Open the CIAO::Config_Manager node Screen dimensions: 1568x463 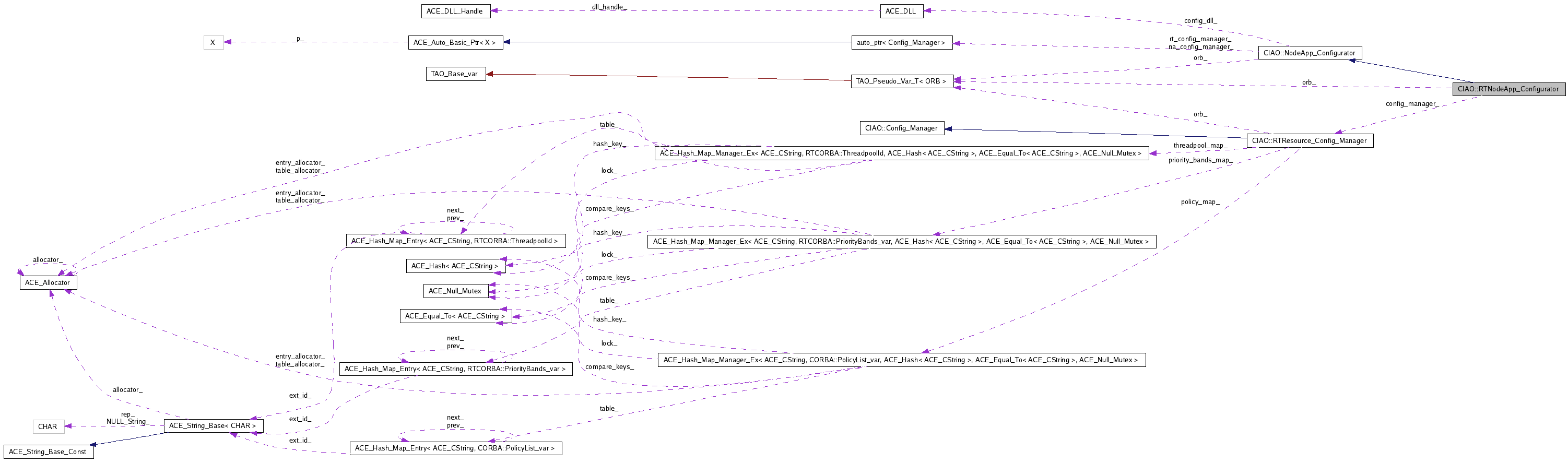point(901,128)
